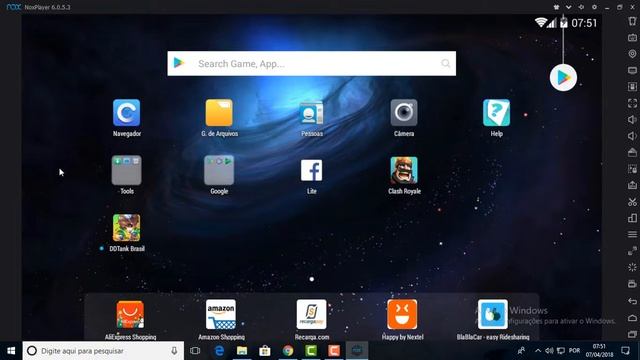Open Happy by Nextel app
Viewport: 640px width, 360px height.
click(x=402, y=315)
